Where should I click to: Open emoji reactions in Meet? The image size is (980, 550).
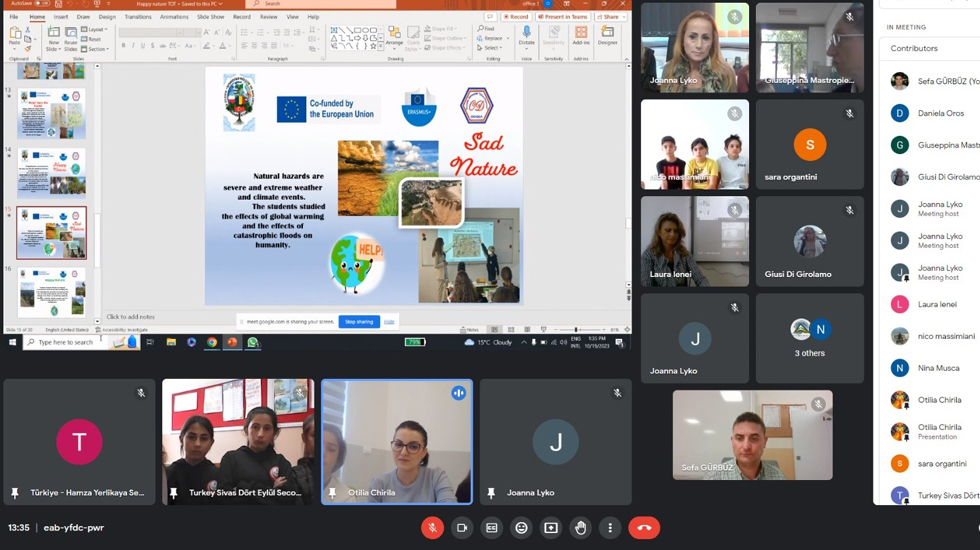point(521,528)
